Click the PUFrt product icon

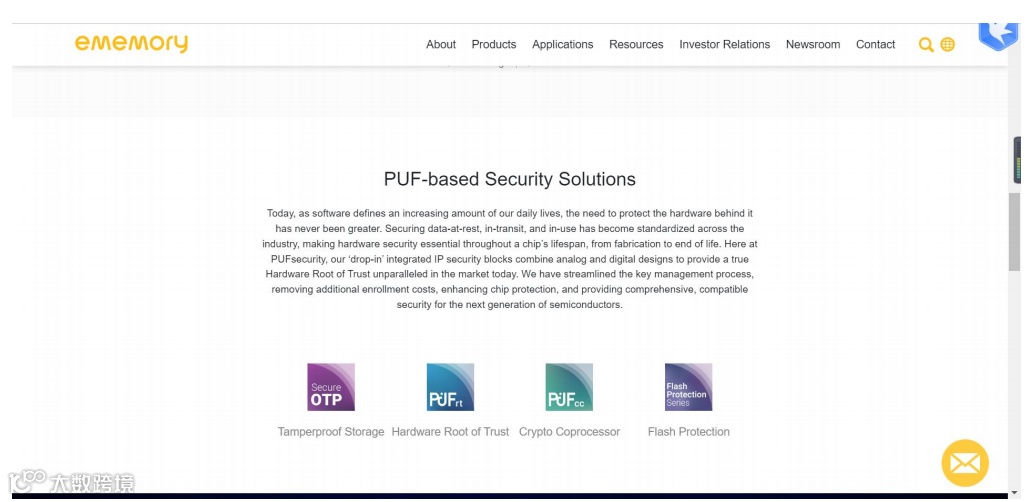pos(450,387)
